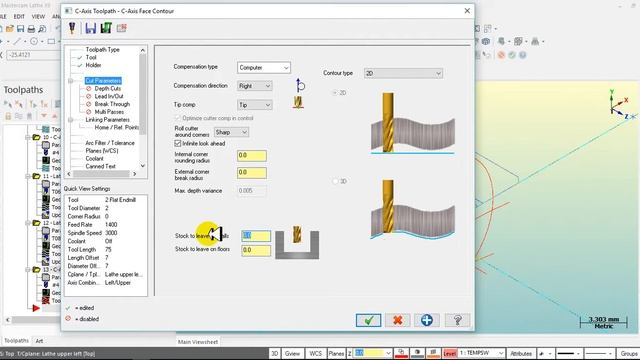Select Lead In/Out in the parameter tree

(x=109, y=96)
